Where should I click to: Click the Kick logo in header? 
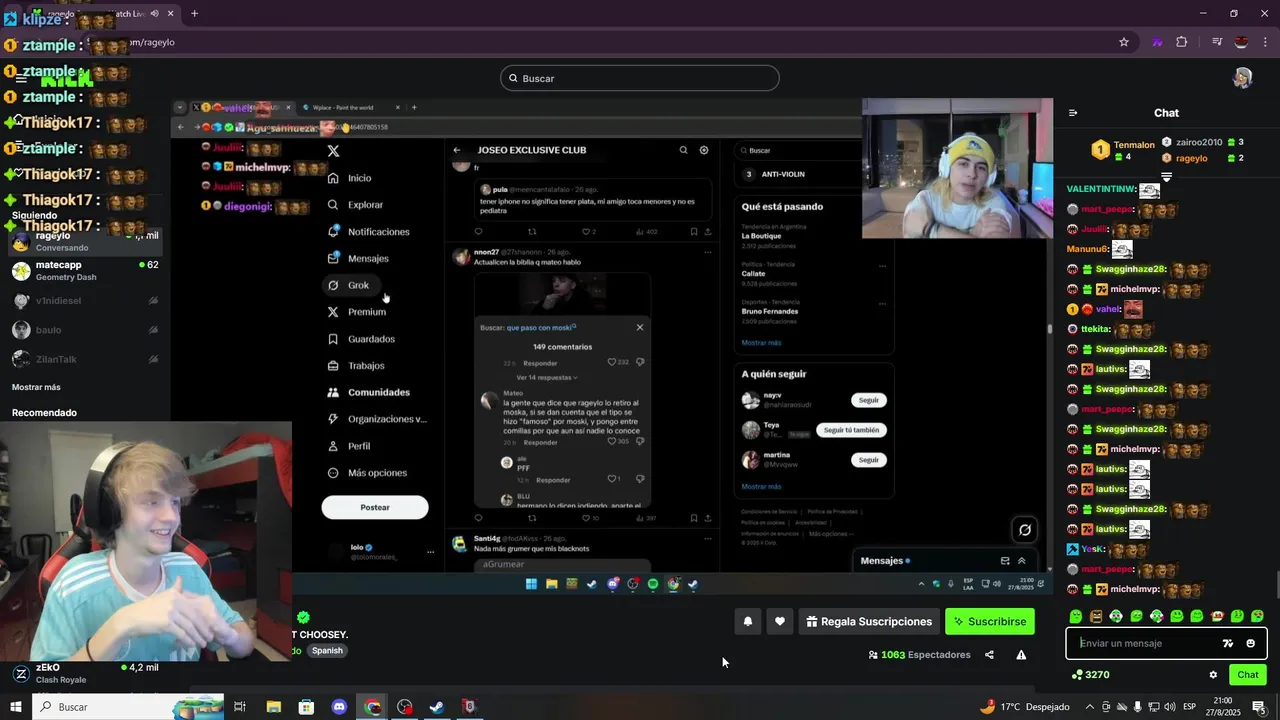tap(66, 80)
